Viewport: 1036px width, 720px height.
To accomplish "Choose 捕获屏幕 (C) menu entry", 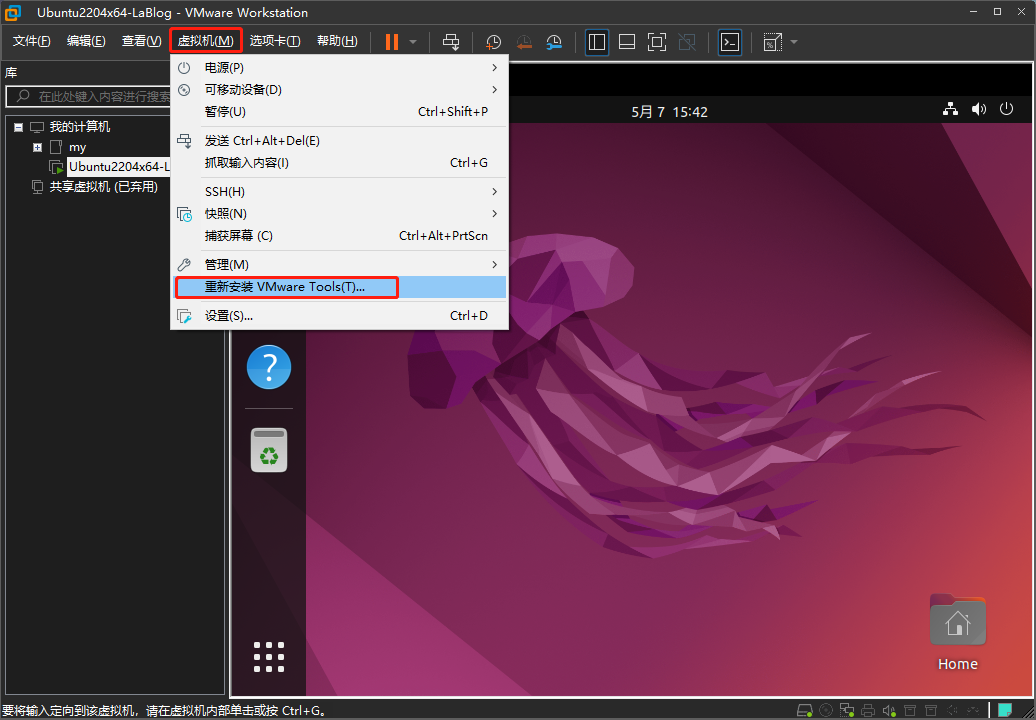I will pyautogui.click(x=340, y=236).
